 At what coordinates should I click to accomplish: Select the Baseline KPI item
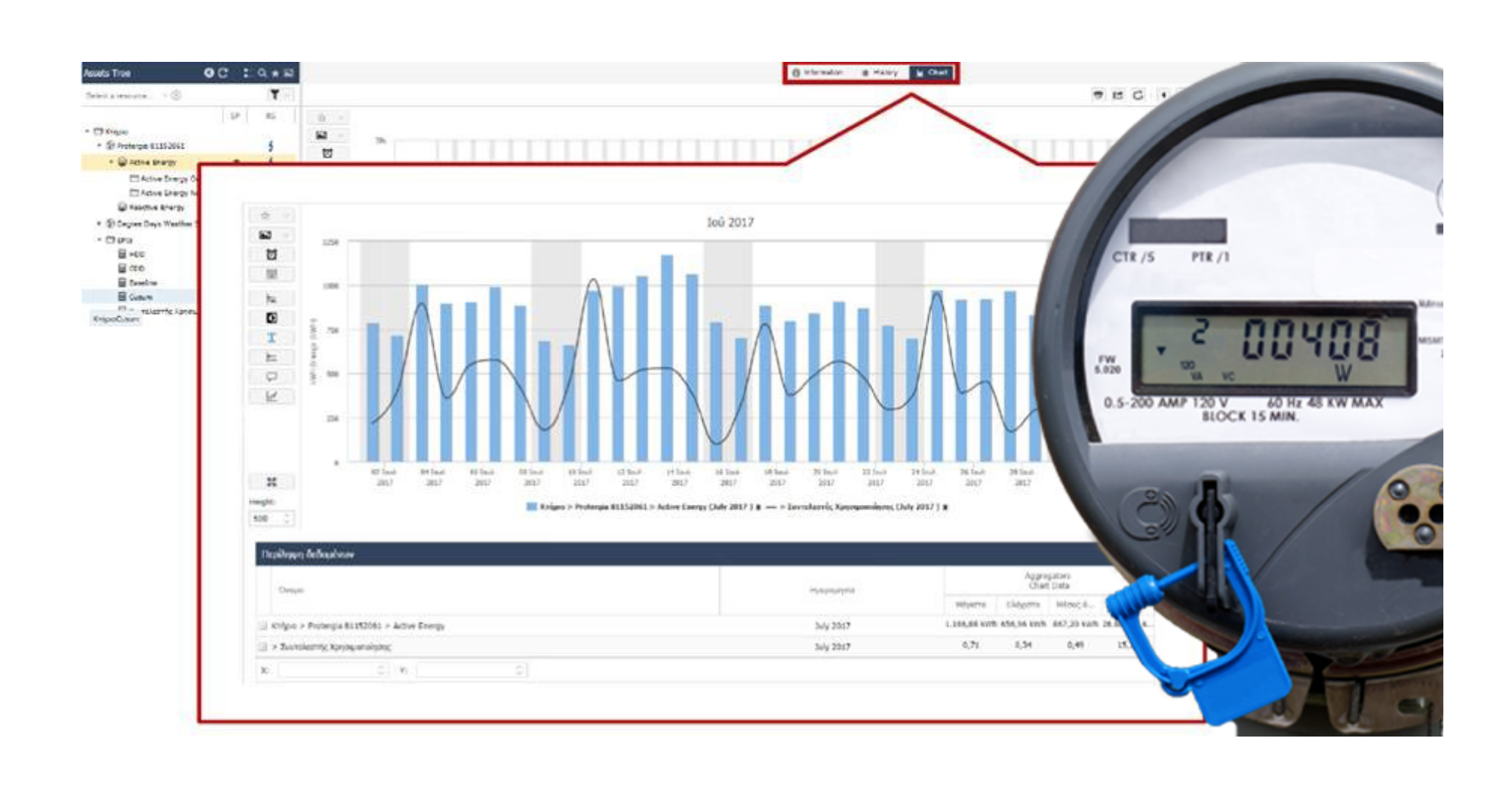pyautogui.click(x=138, y=282)
